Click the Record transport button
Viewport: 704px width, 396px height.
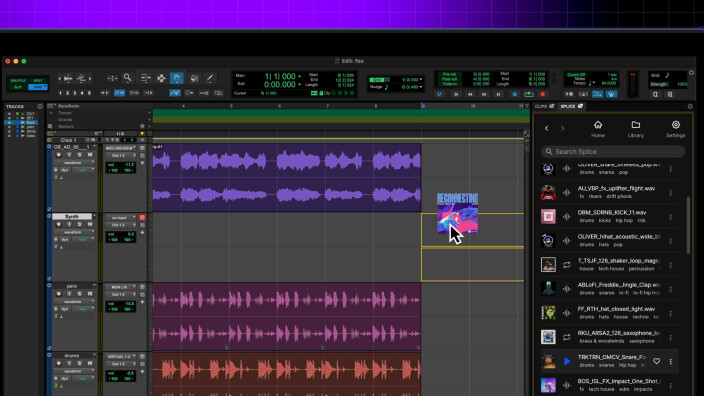(543, 94)
